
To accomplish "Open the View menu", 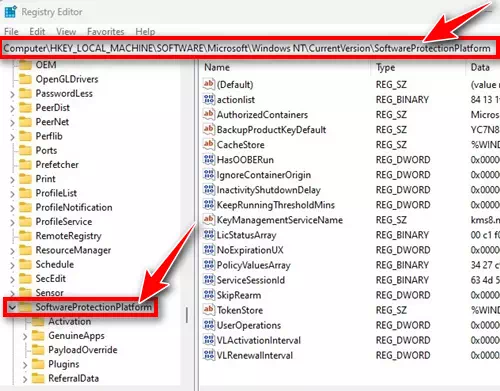I will 66,32.
